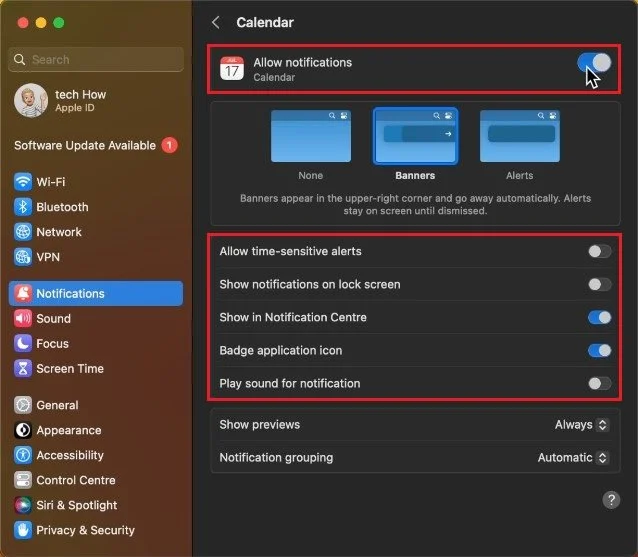The width and height of the screenshot is (638, 557).
Task: Open Control Centre settings pane
Action: point(96,480)
